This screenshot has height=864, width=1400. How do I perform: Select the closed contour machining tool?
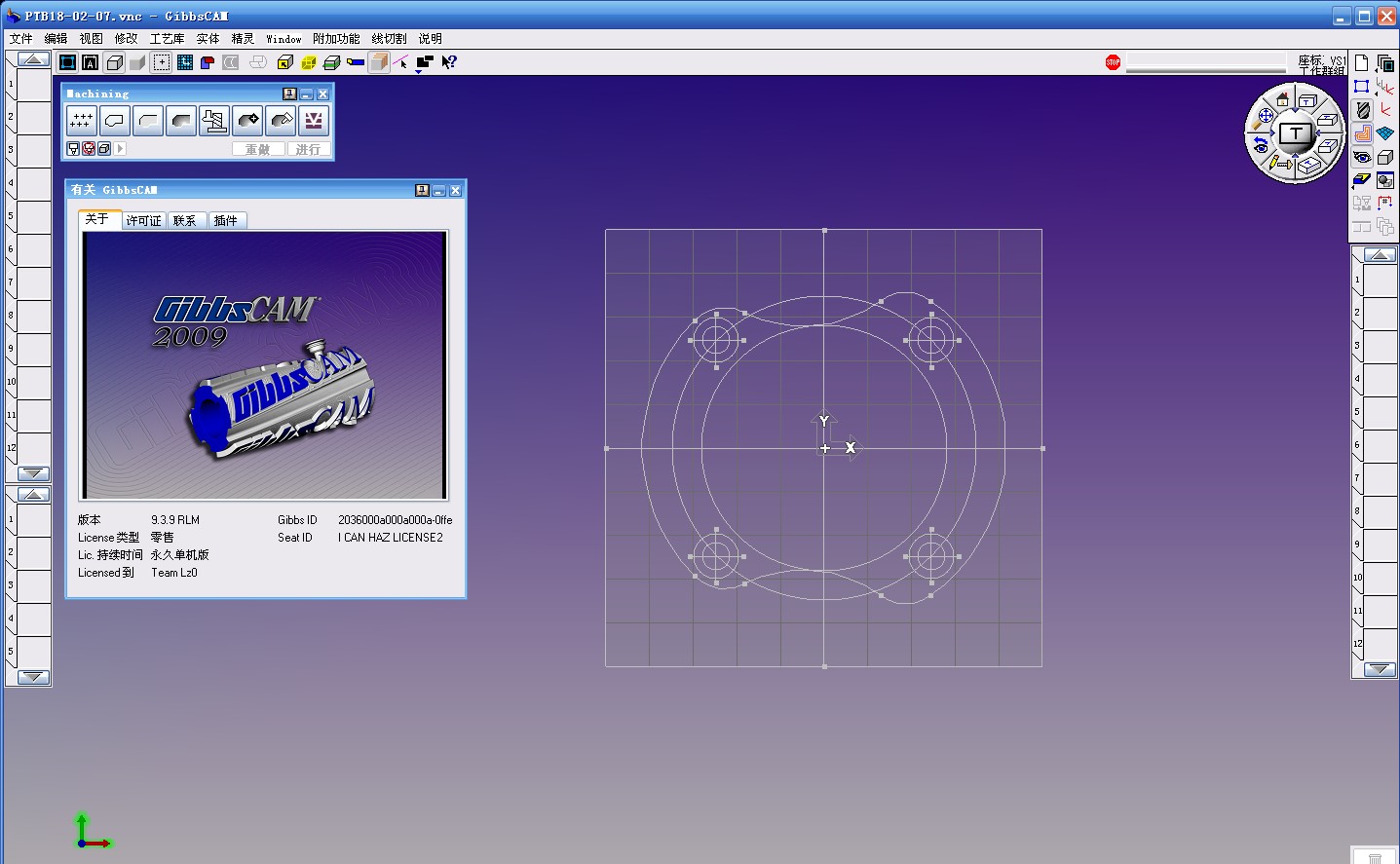114,121
